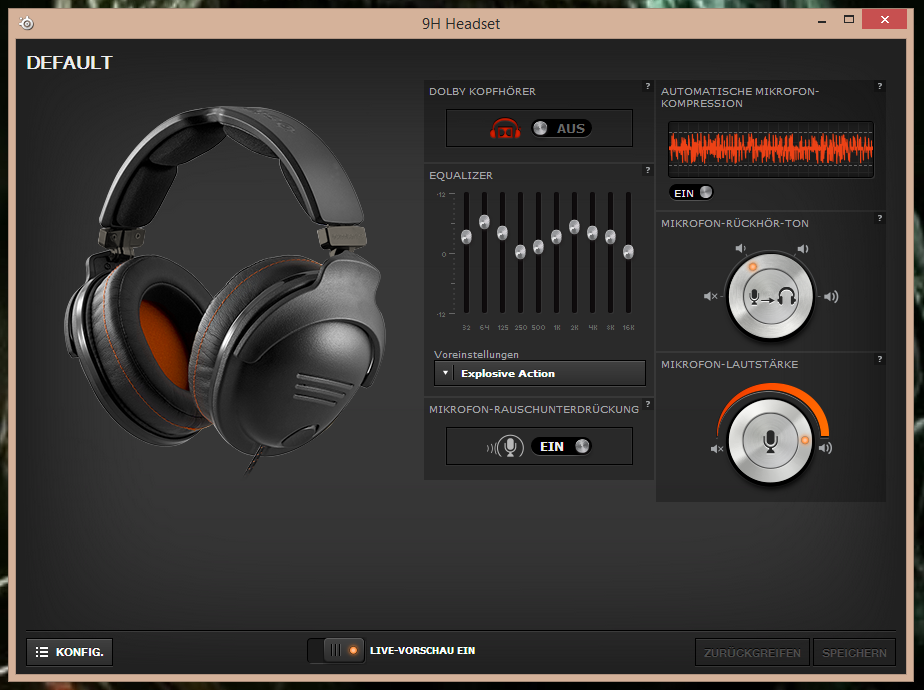Open help for the Equalizer section

648,170
